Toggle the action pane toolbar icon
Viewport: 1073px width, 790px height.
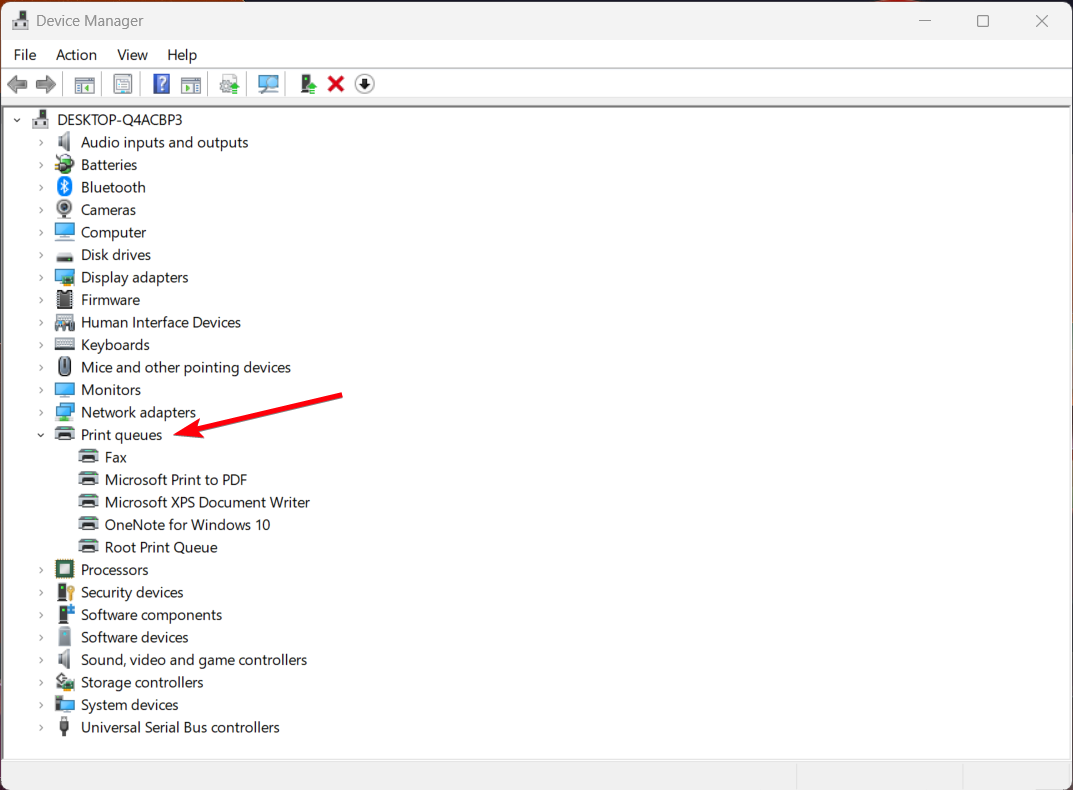191,84
